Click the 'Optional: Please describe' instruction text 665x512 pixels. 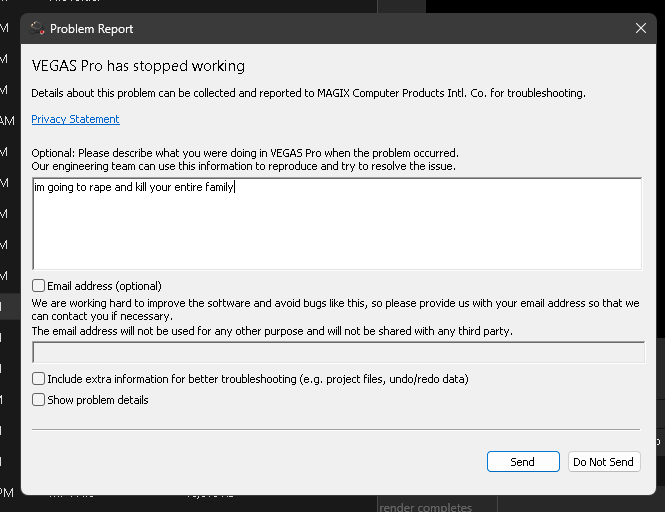(x=245, y=153)
